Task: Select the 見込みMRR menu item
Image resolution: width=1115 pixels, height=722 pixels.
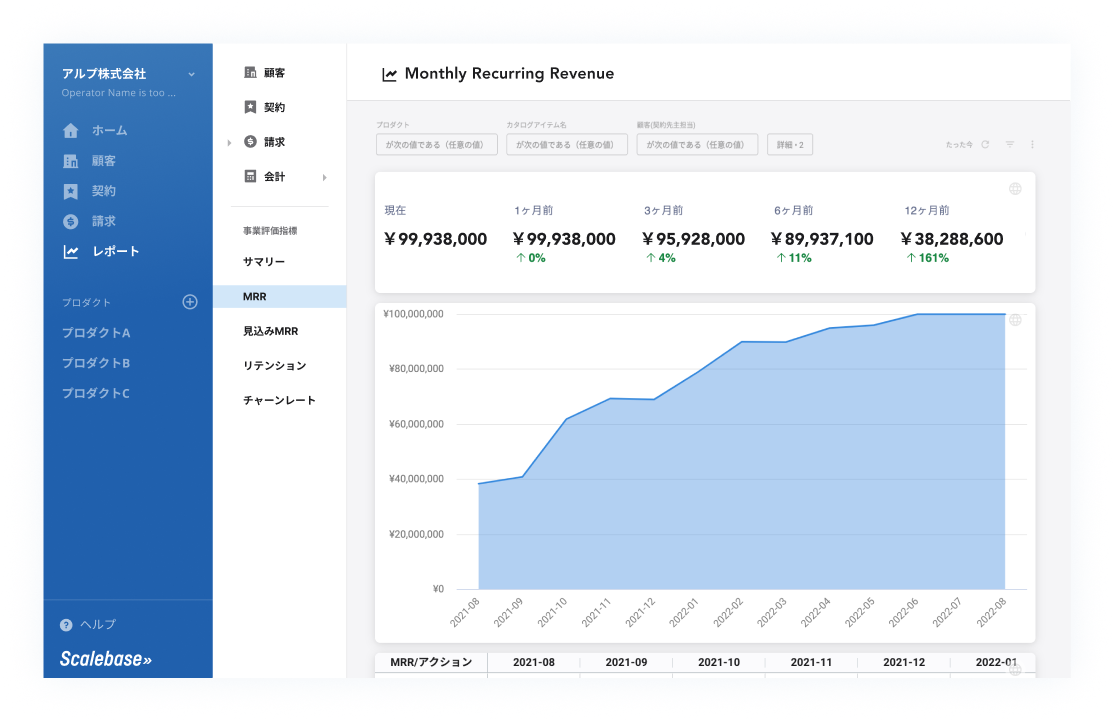Action: 270,331
